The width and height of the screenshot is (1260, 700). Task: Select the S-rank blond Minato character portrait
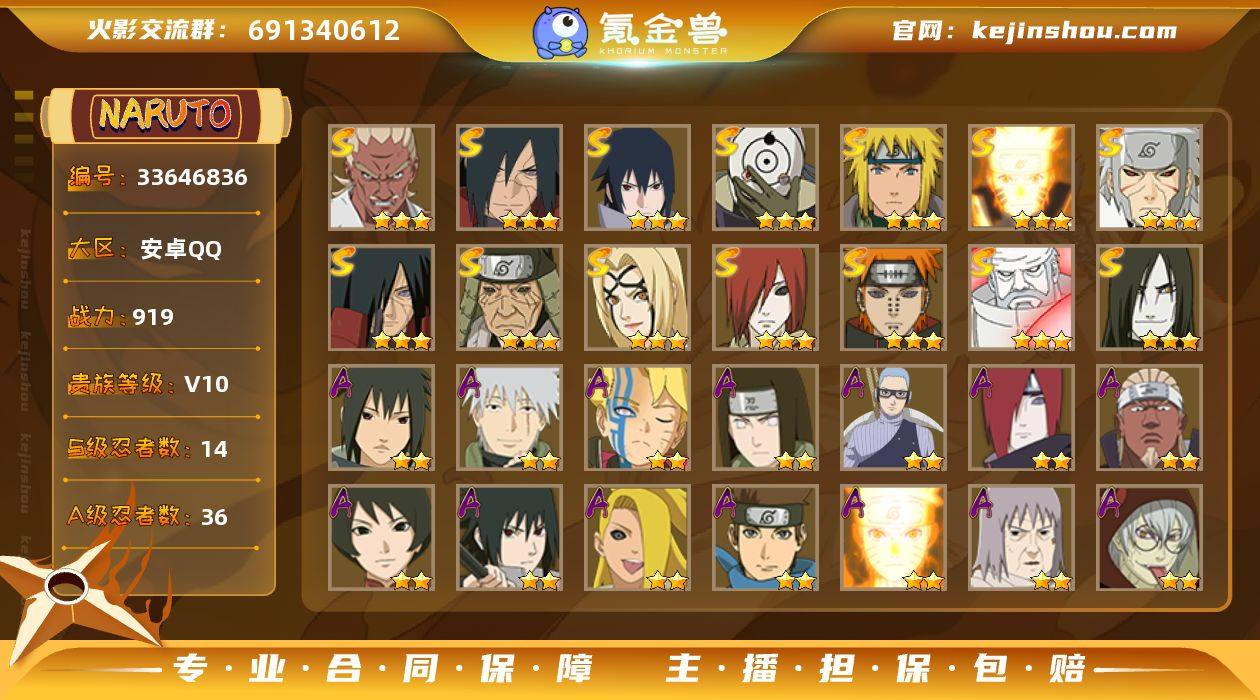click(893, 178)
